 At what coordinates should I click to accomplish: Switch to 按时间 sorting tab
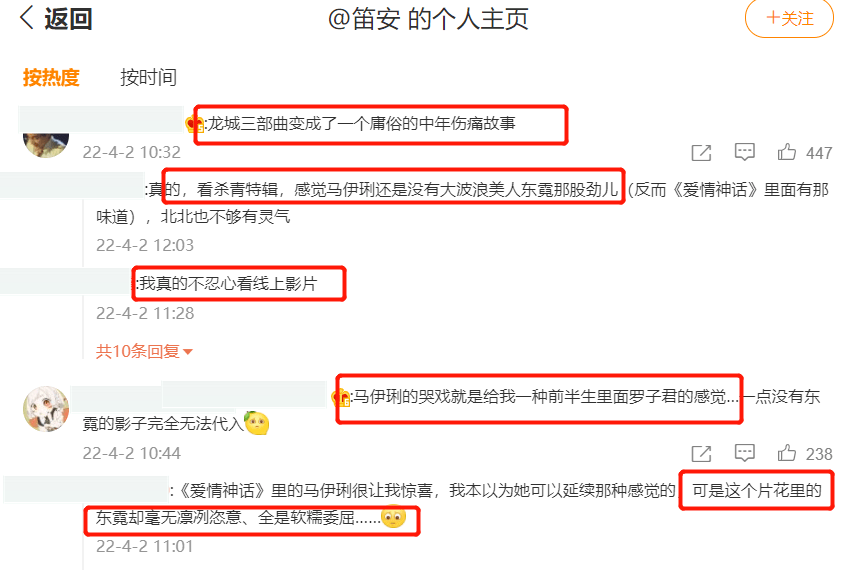(x=148, y=77)
